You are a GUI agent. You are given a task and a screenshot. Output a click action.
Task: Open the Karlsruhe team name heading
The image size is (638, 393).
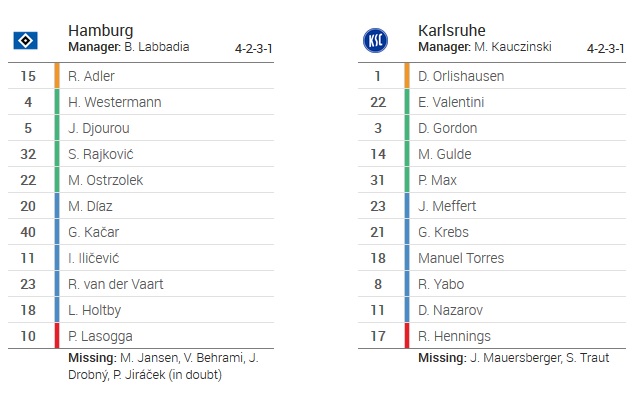tap(452, 31)
